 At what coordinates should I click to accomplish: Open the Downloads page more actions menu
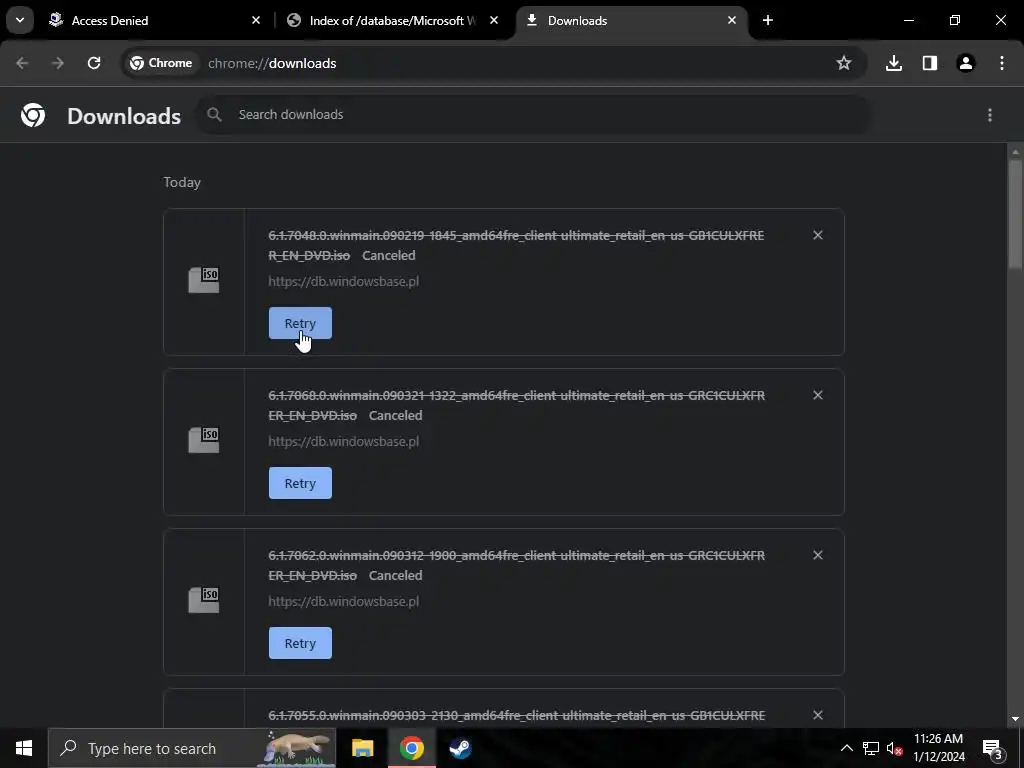click(990, 115)
